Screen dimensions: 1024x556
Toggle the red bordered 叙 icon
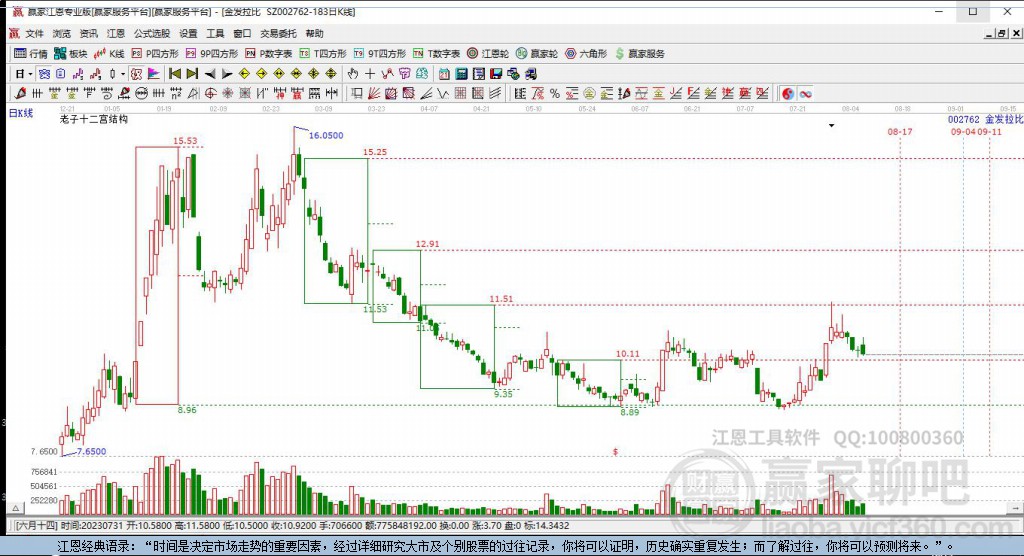(136, 74)
